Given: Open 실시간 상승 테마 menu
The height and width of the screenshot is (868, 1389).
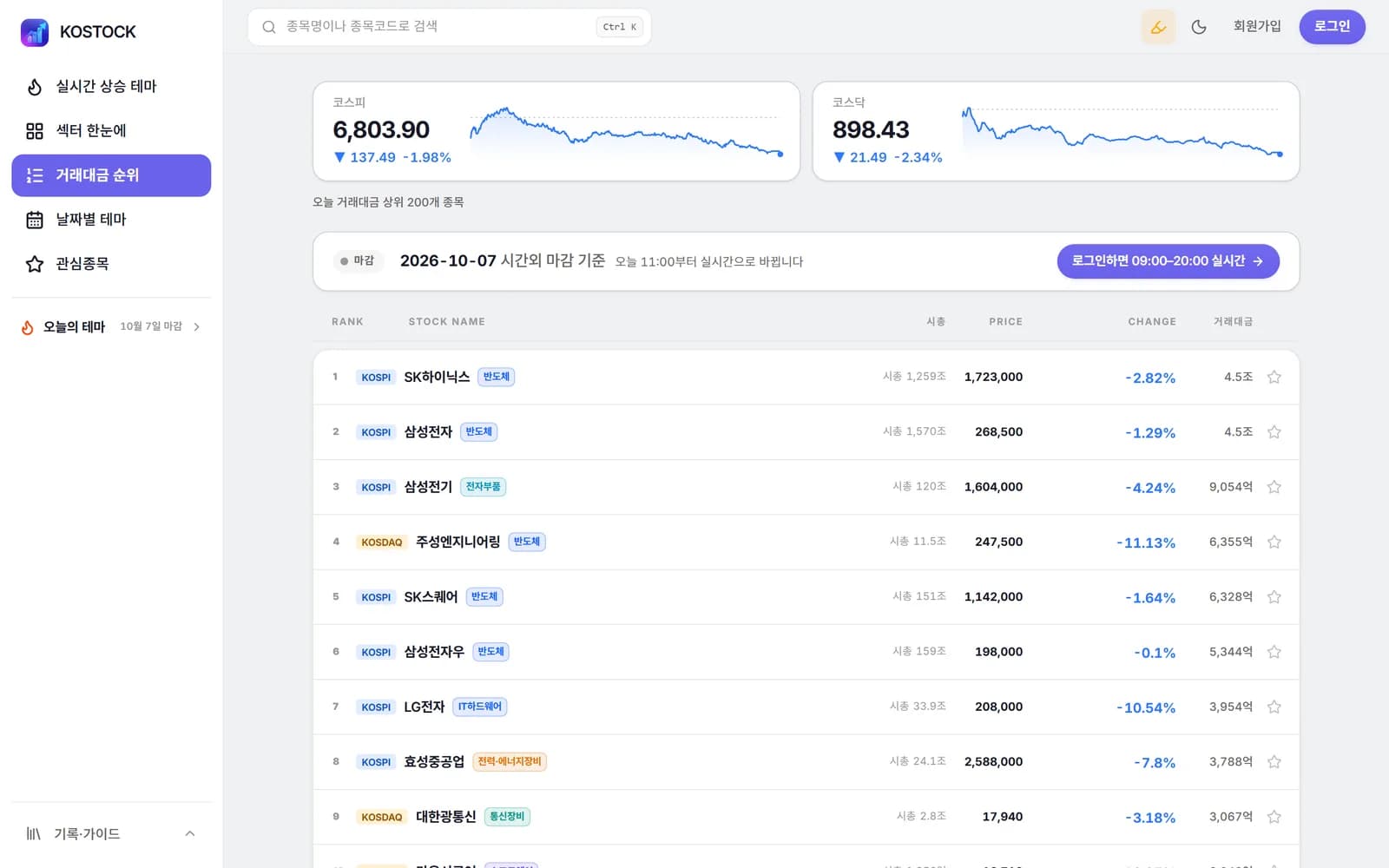Looking at the screenshot, I should (111, 87).
